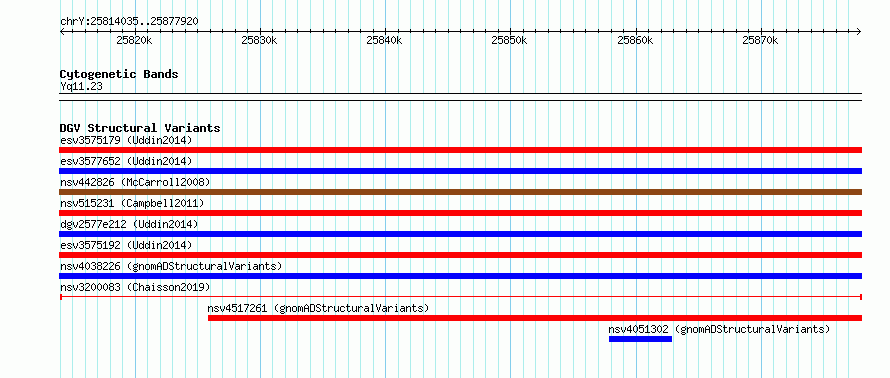The image size is (890, 378).
Task: Open variant label dgv2577e212 (Uddin2014)
Action: pyautogui.click(x=129, y=224)
